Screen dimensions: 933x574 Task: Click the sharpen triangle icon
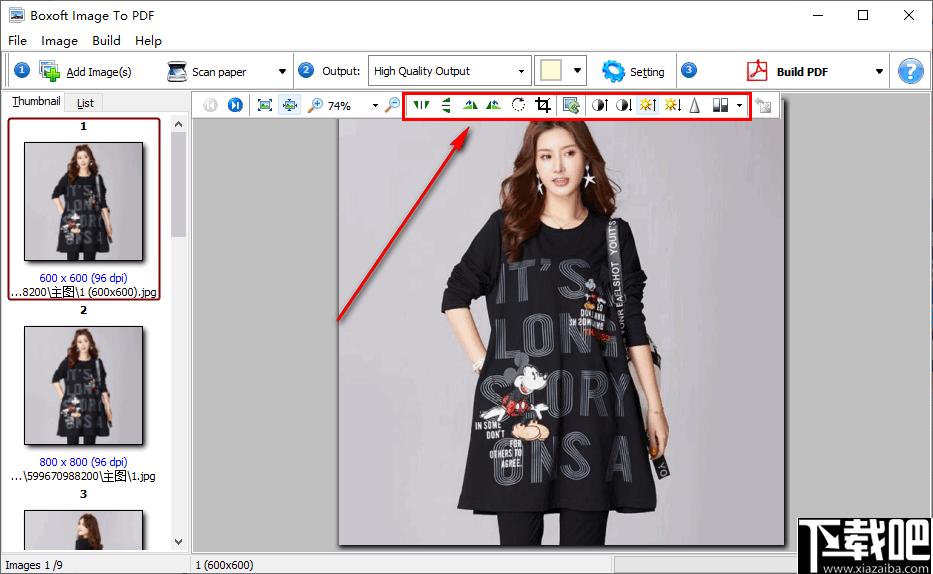pyautogui.click(x=694, y=105)
